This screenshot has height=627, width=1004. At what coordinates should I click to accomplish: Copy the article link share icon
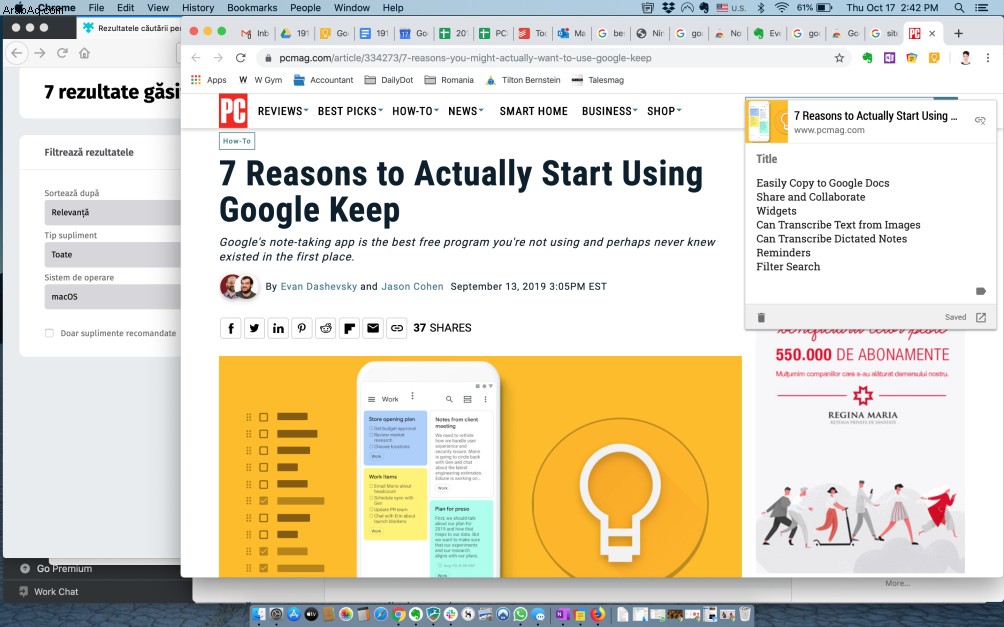(396, 328)
